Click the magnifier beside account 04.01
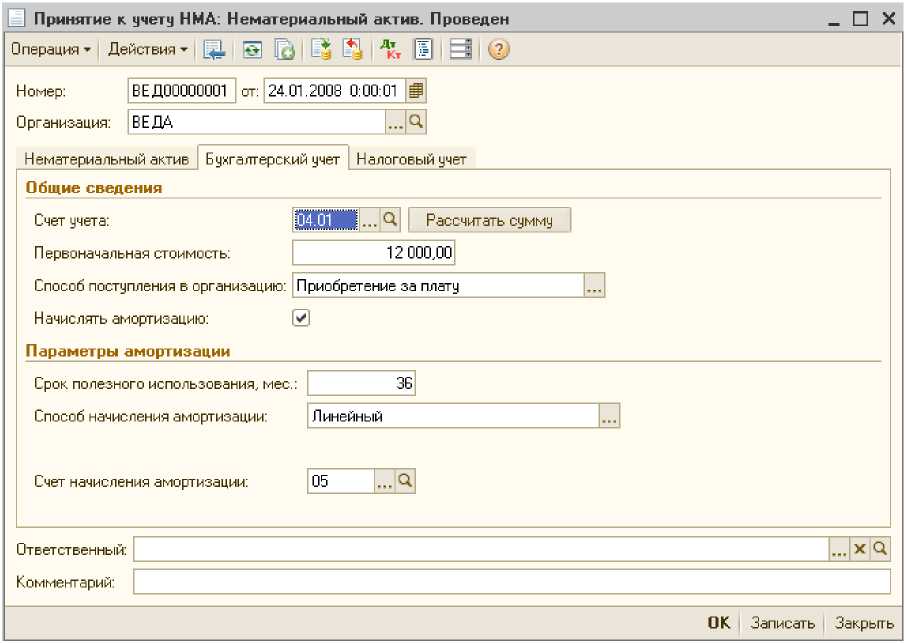Screen dimensions: 907x643 [391, 220]
